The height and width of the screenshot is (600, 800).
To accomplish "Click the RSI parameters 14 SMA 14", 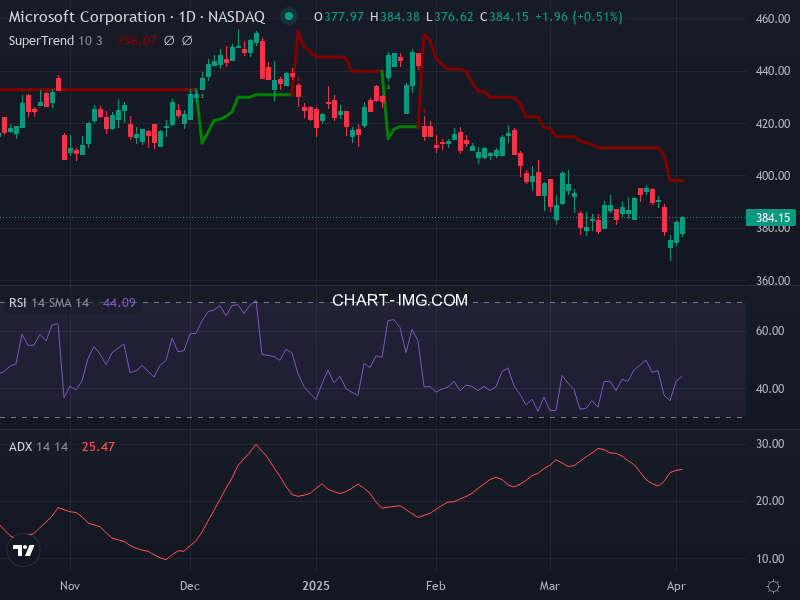I will (60, 303).
